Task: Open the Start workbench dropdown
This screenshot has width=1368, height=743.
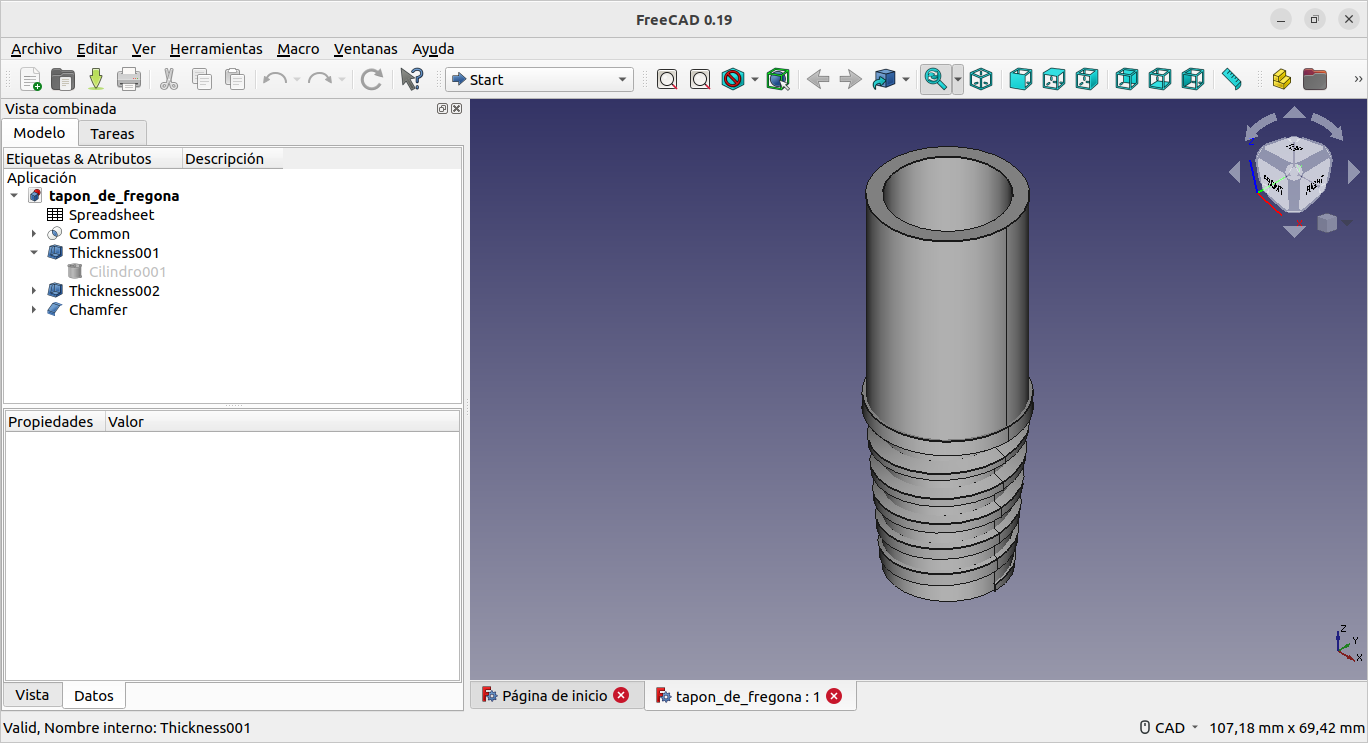Action: 539,79
